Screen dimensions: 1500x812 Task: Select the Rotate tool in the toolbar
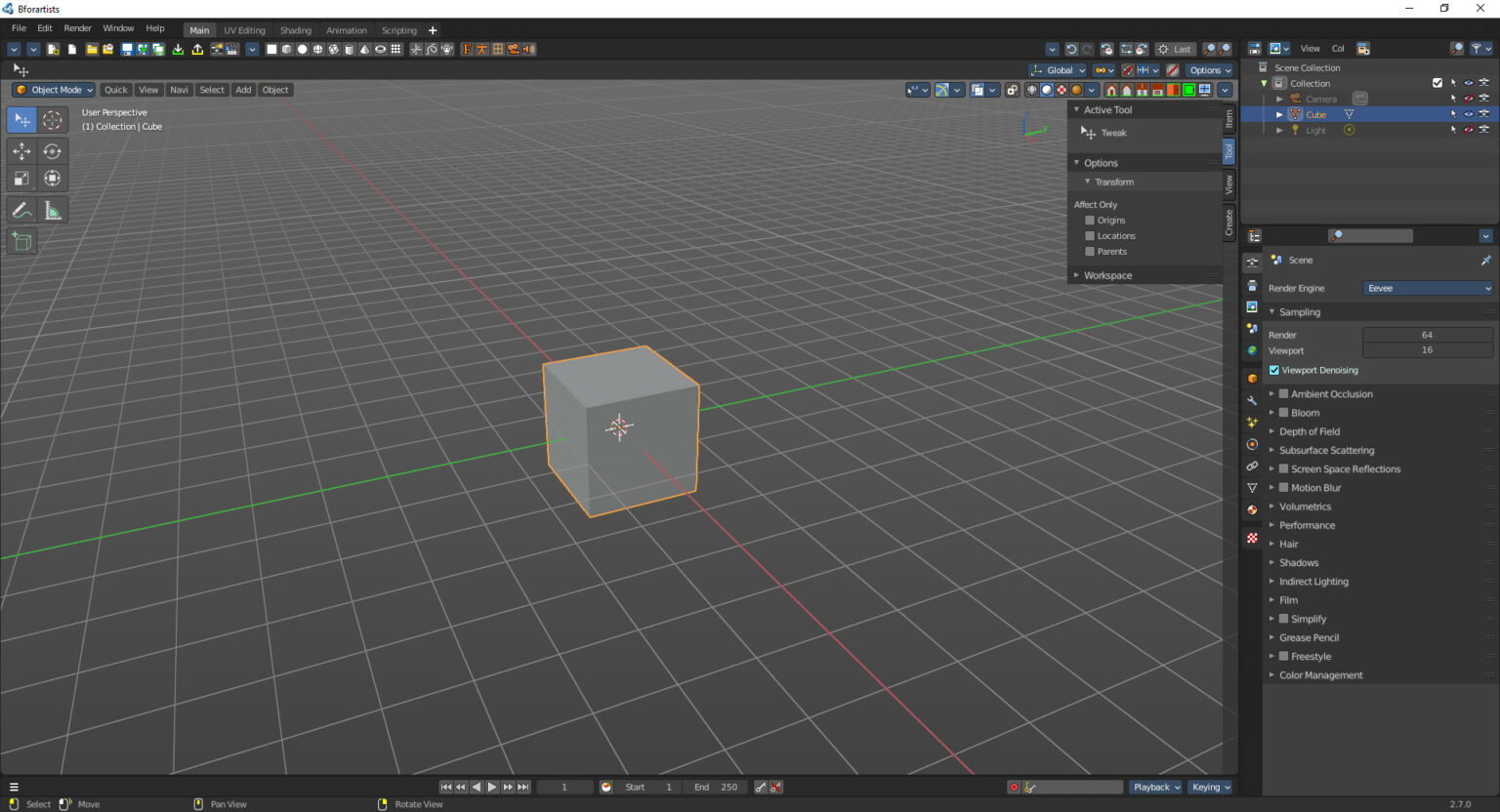pyautogui.click(x=52, y=151)
